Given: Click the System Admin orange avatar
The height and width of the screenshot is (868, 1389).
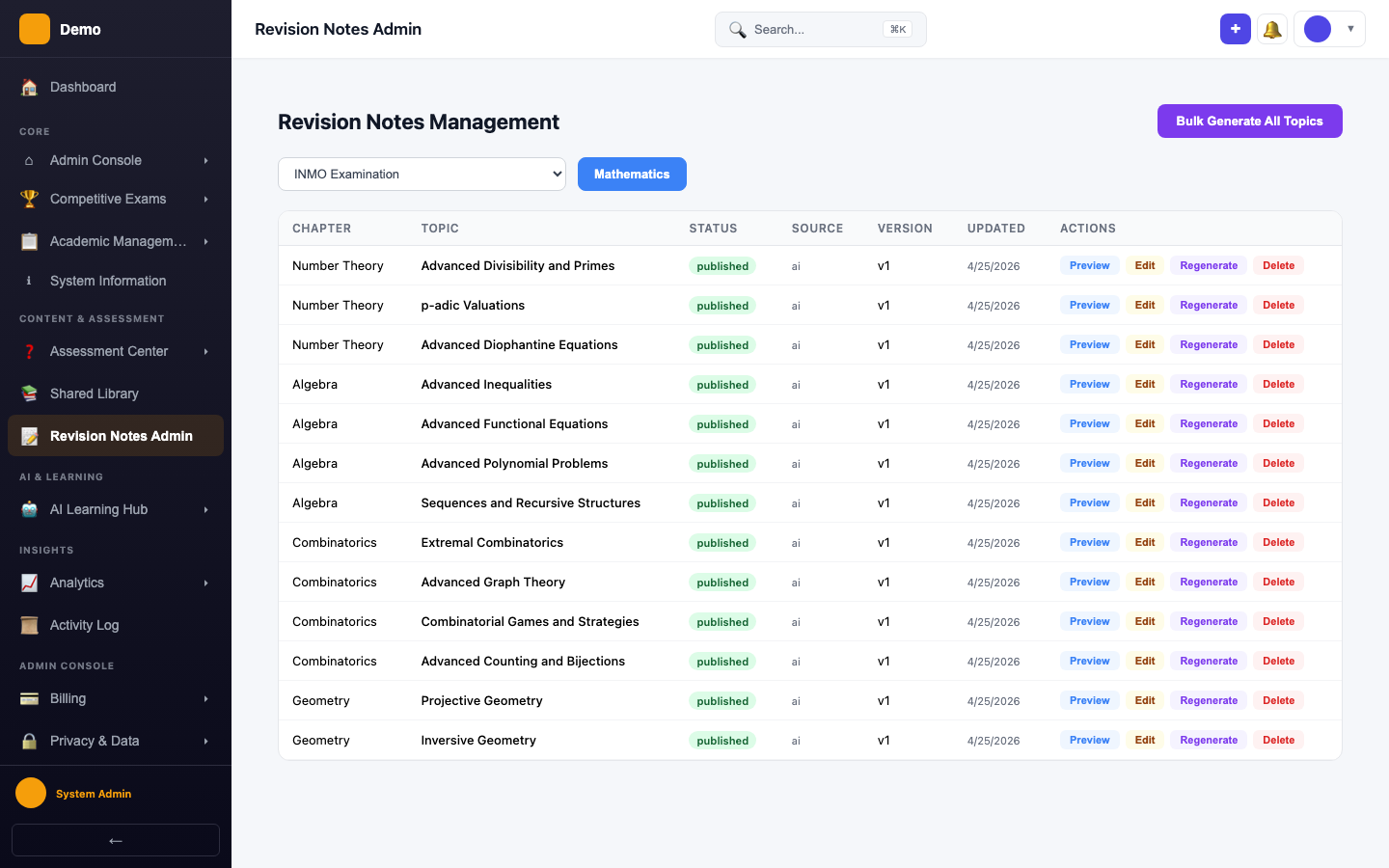Looking at the screenshot, I should (31, 793).
